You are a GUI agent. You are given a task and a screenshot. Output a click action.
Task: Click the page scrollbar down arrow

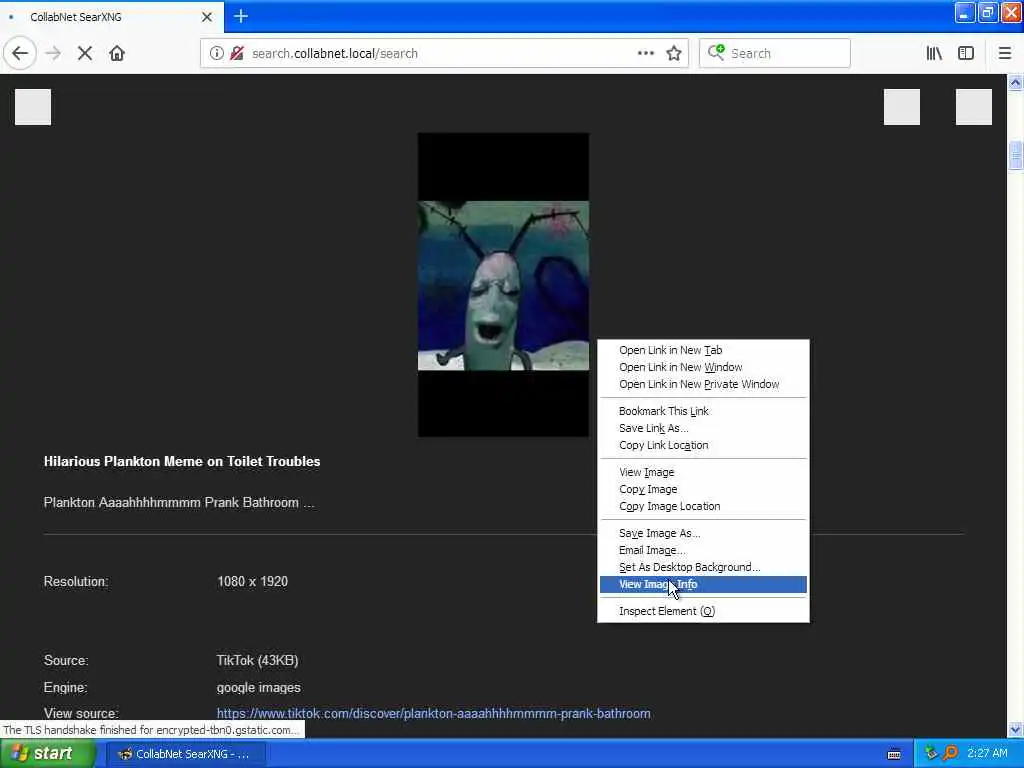[x=1015, y=729]
